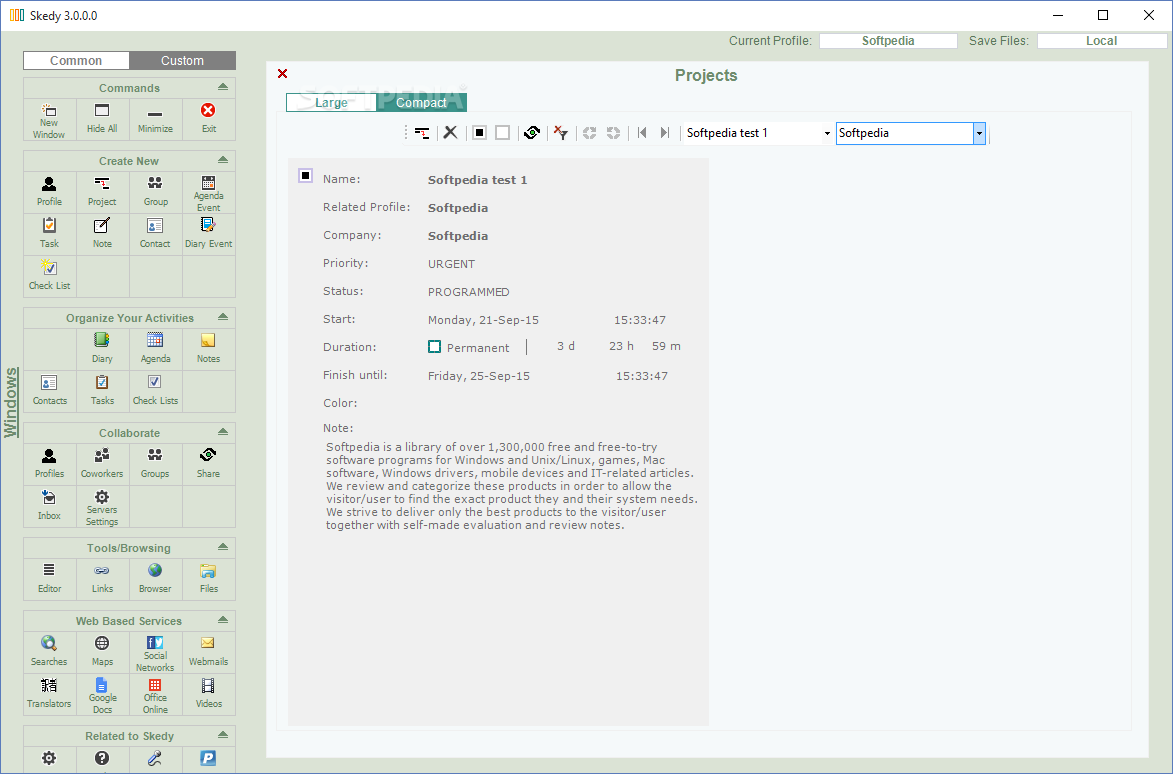
Task: Click the red Exit icon
Action: tap(209, 120)
